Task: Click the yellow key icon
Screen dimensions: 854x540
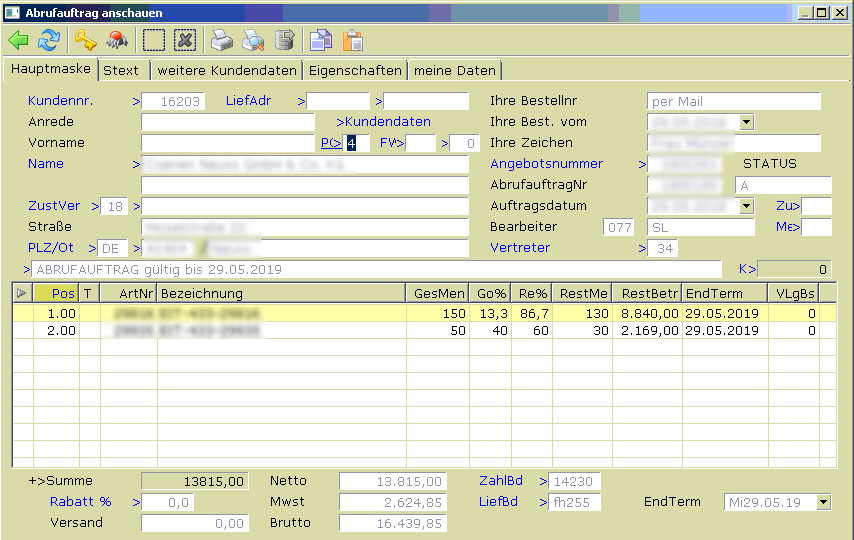Action: click(86, 40)
